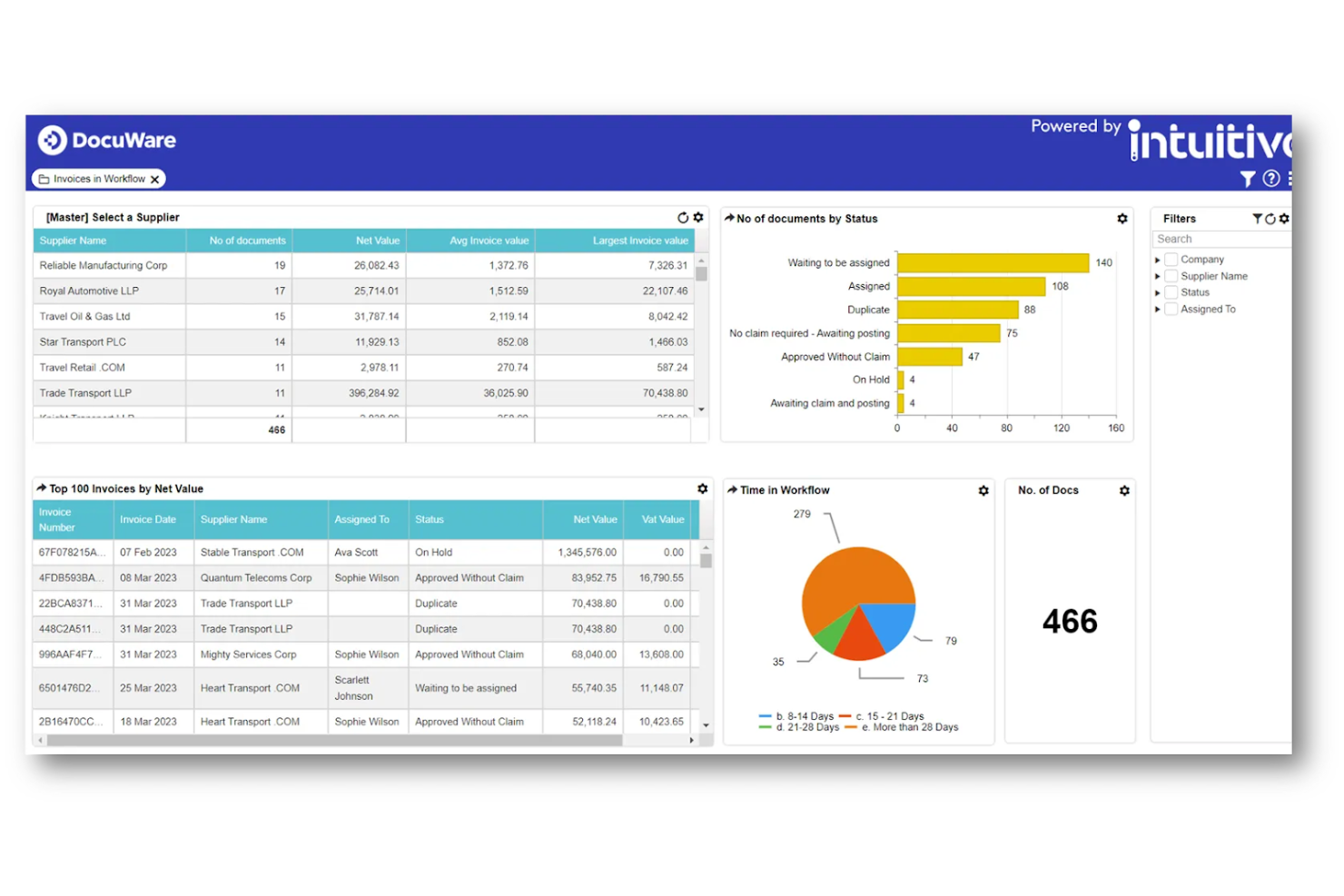
Task: Expand the Status filter options
Action: pyautogui.click(x=1159, y=292)
